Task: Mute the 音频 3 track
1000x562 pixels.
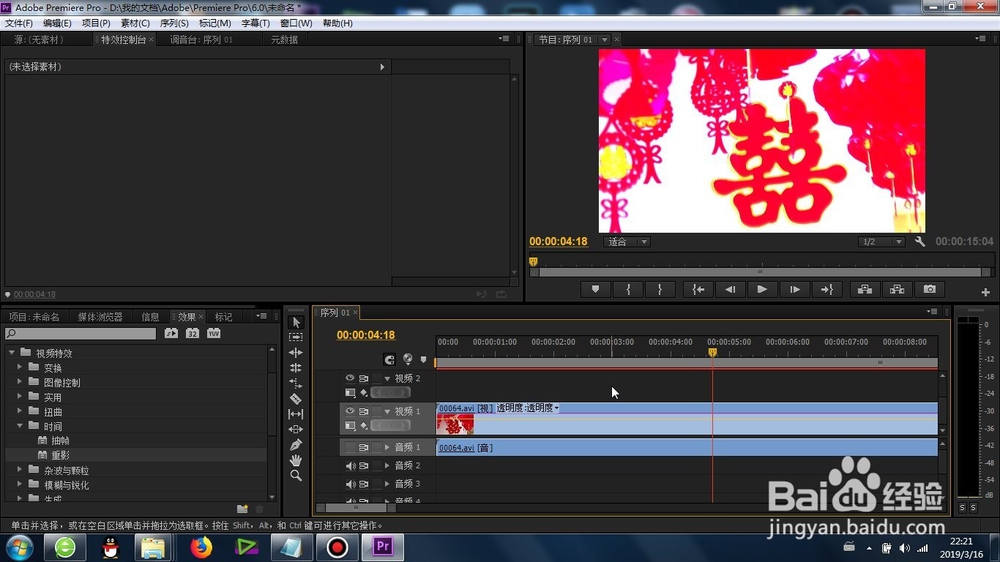Action: click(x=350, y=484)
